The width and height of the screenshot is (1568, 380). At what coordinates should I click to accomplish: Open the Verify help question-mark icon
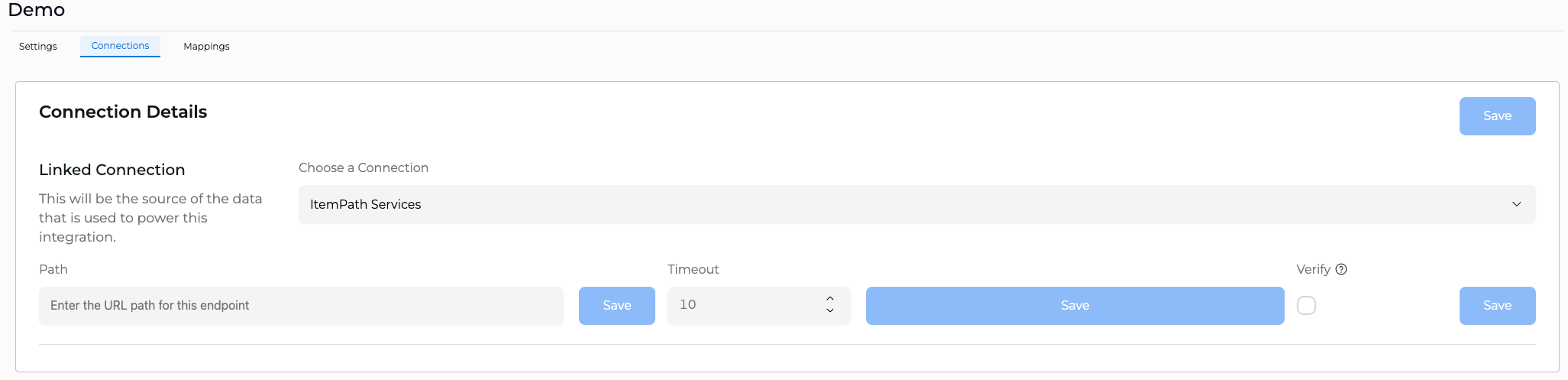tap(1341, 269)
